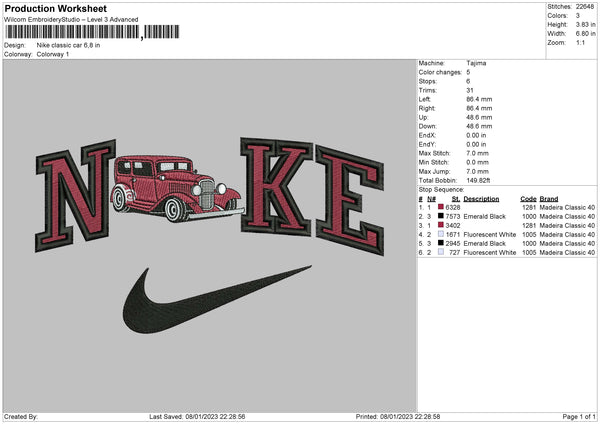Image resolution: width=600 pixels, height=424 pixels.
Task: Click the black swatch beside stitch count 2945
Action: tap(441, 243)
